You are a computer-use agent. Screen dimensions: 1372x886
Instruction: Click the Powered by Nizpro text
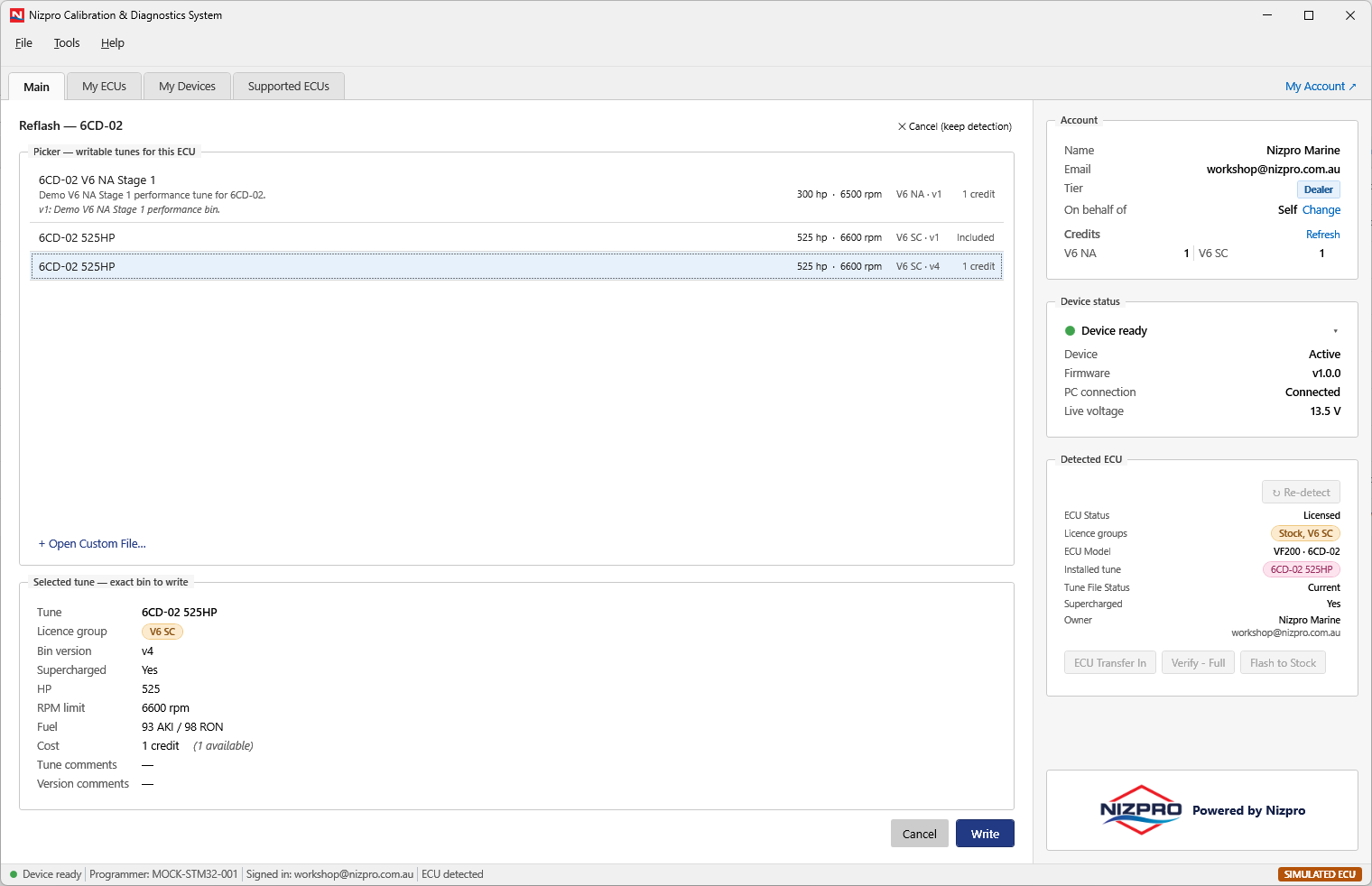pos(1248,810)
